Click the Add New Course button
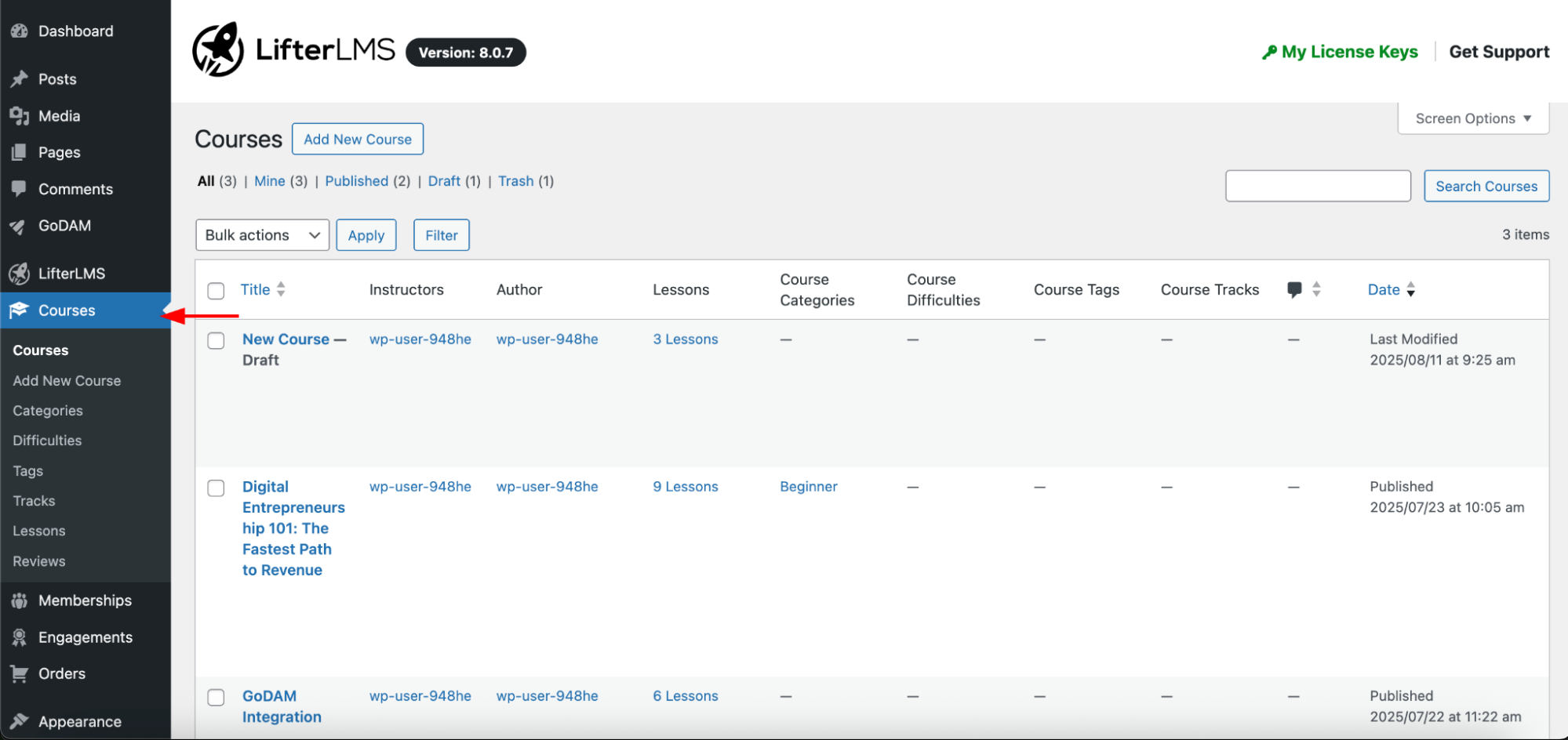 point(358,139)
